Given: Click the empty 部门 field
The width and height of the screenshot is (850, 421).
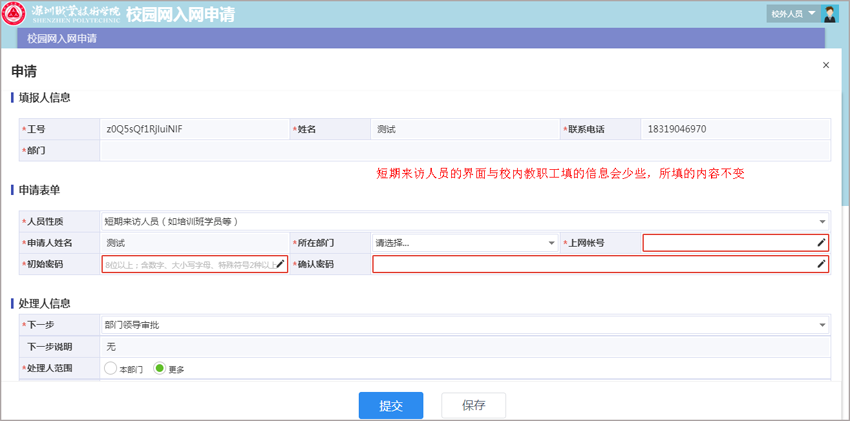Looking at the screenshot, I should pyautogui.click(x=464, y=150).
